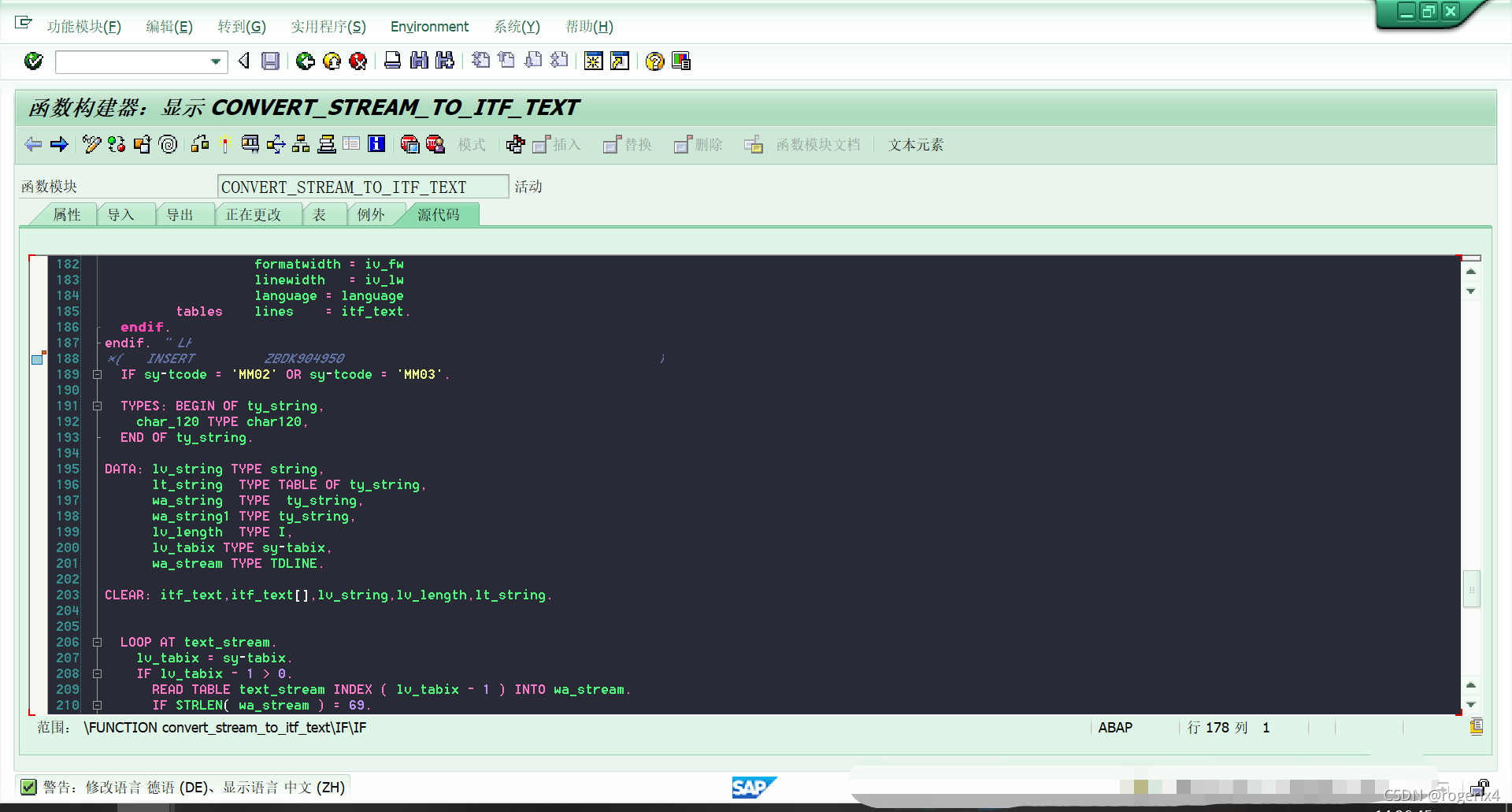Click the function module name field
Screen dimensions: 1512x812
(362, 187)
